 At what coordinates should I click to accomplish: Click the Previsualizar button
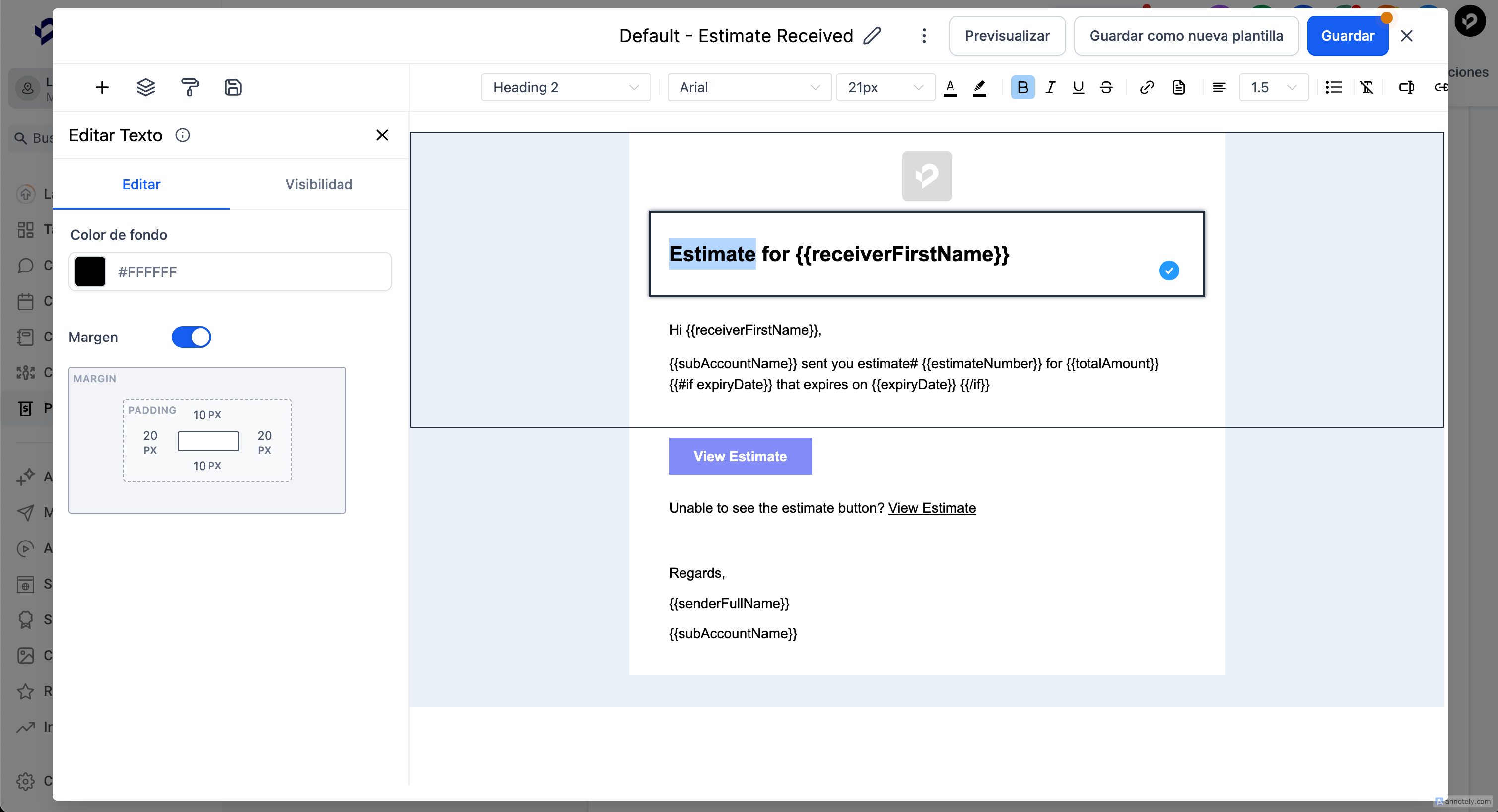1007,35
